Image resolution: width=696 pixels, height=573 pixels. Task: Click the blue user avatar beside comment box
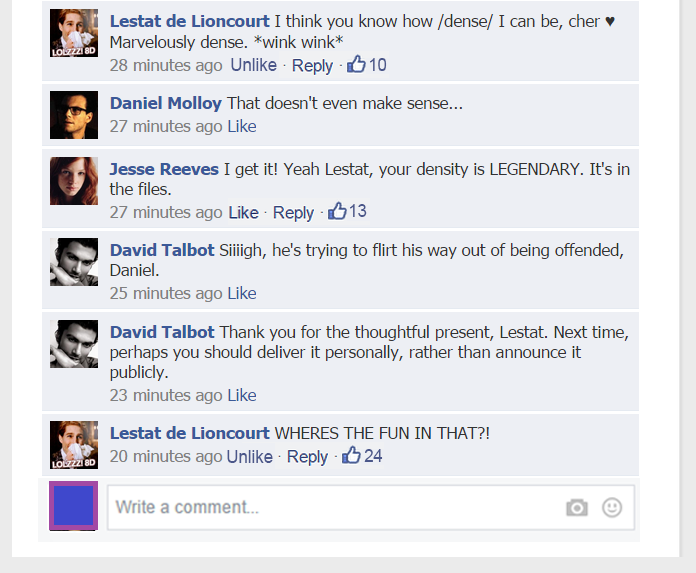tap(74, 506)
